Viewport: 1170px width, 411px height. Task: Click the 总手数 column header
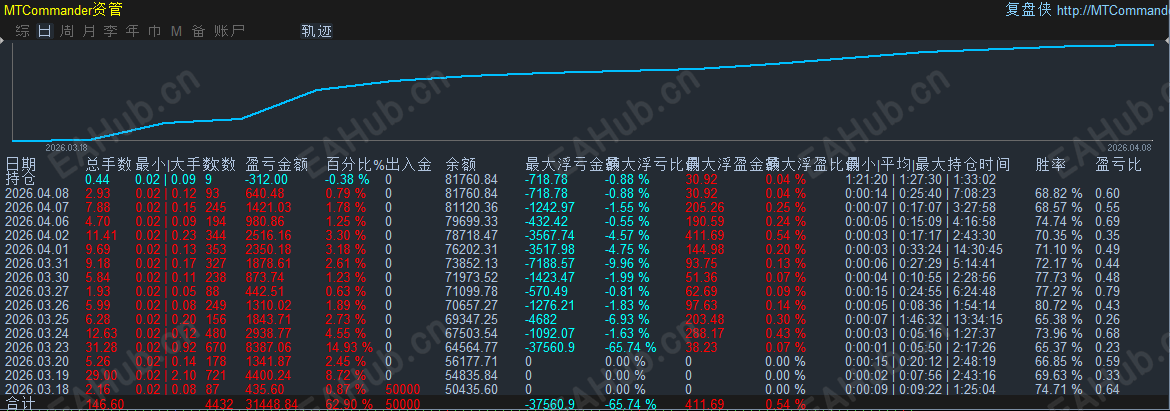[108, 164]
